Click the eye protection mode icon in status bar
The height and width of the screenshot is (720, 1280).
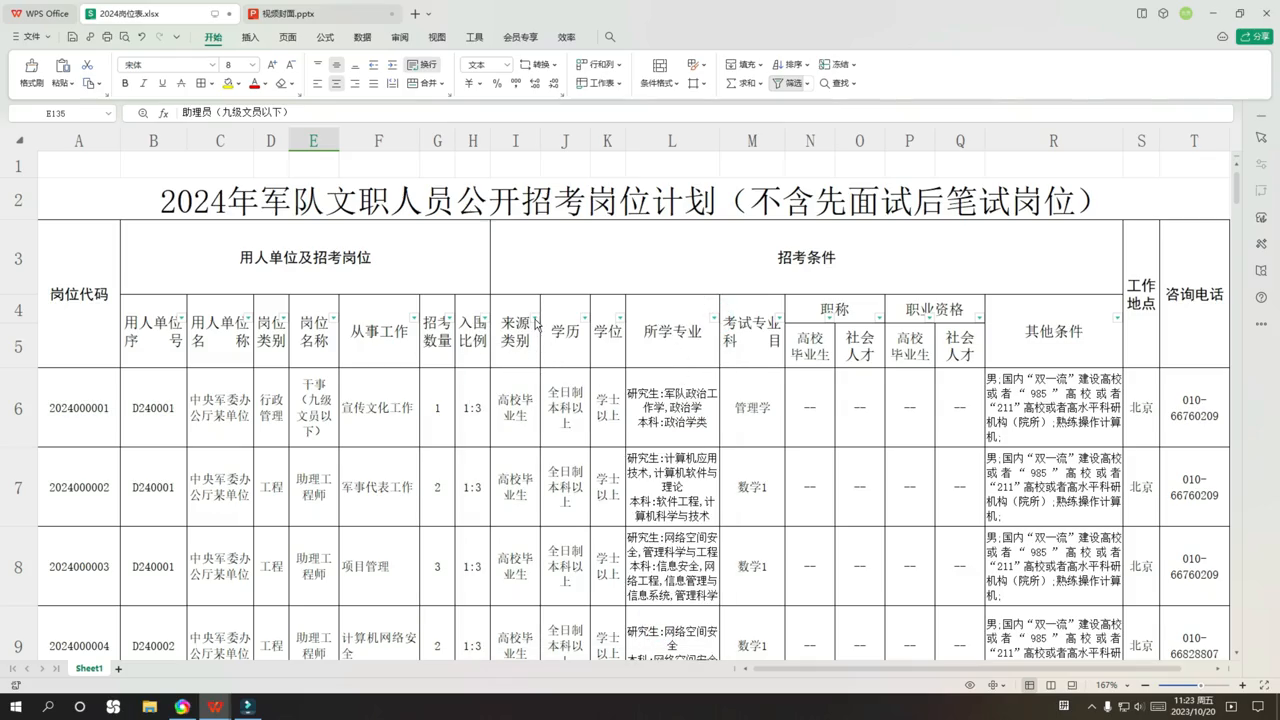(x=969, y=685)
